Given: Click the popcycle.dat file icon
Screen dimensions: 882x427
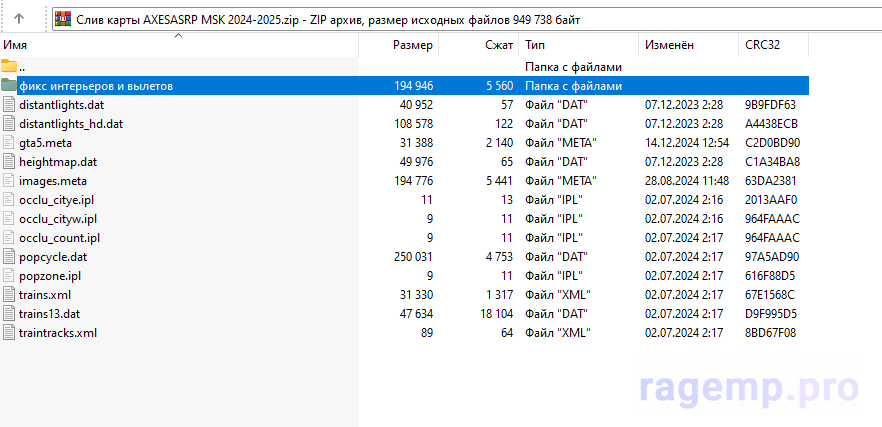Looking at the screenshot, I should tap(9, 257).
